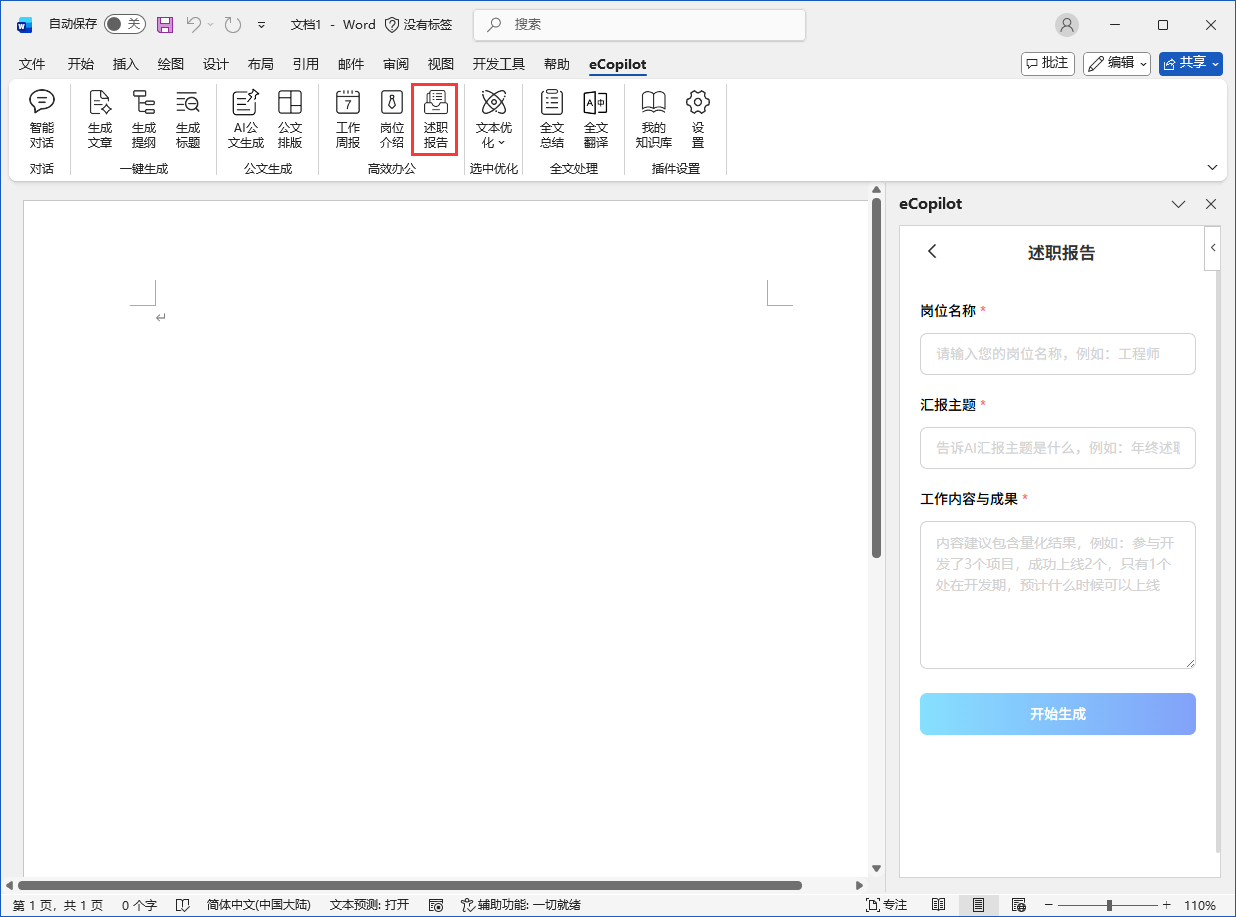This screenshot has width=1236, height=917.
Task: Click the zoom slider in status bar
Action: click(x=1109, y=905)
